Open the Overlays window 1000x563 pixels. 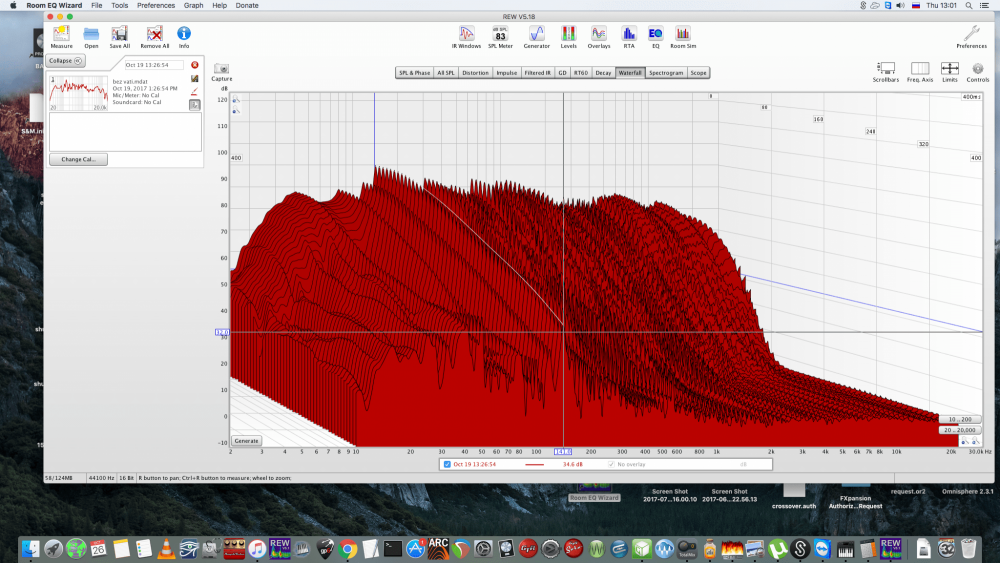598,37
